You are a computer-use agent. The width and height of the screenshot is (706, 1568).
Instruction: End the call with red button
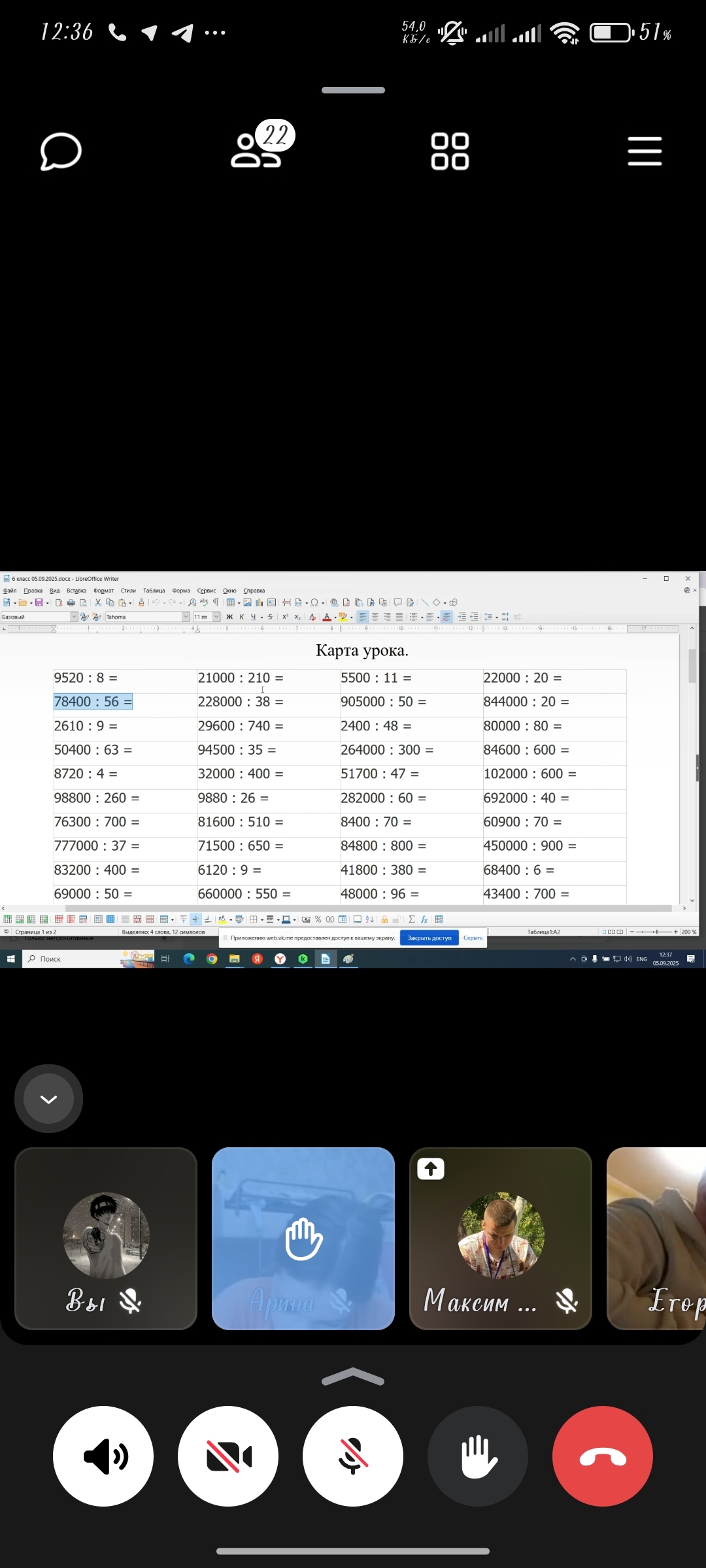click(602, 1456)
